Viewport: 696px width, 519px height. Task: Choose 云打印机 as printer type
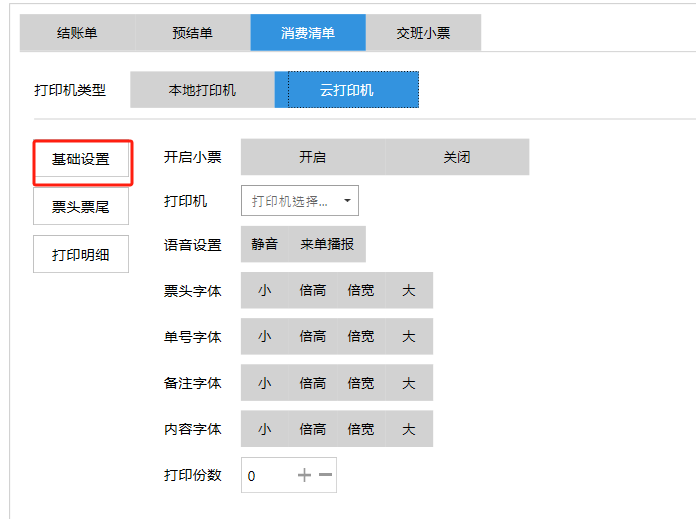coord(347,90)
